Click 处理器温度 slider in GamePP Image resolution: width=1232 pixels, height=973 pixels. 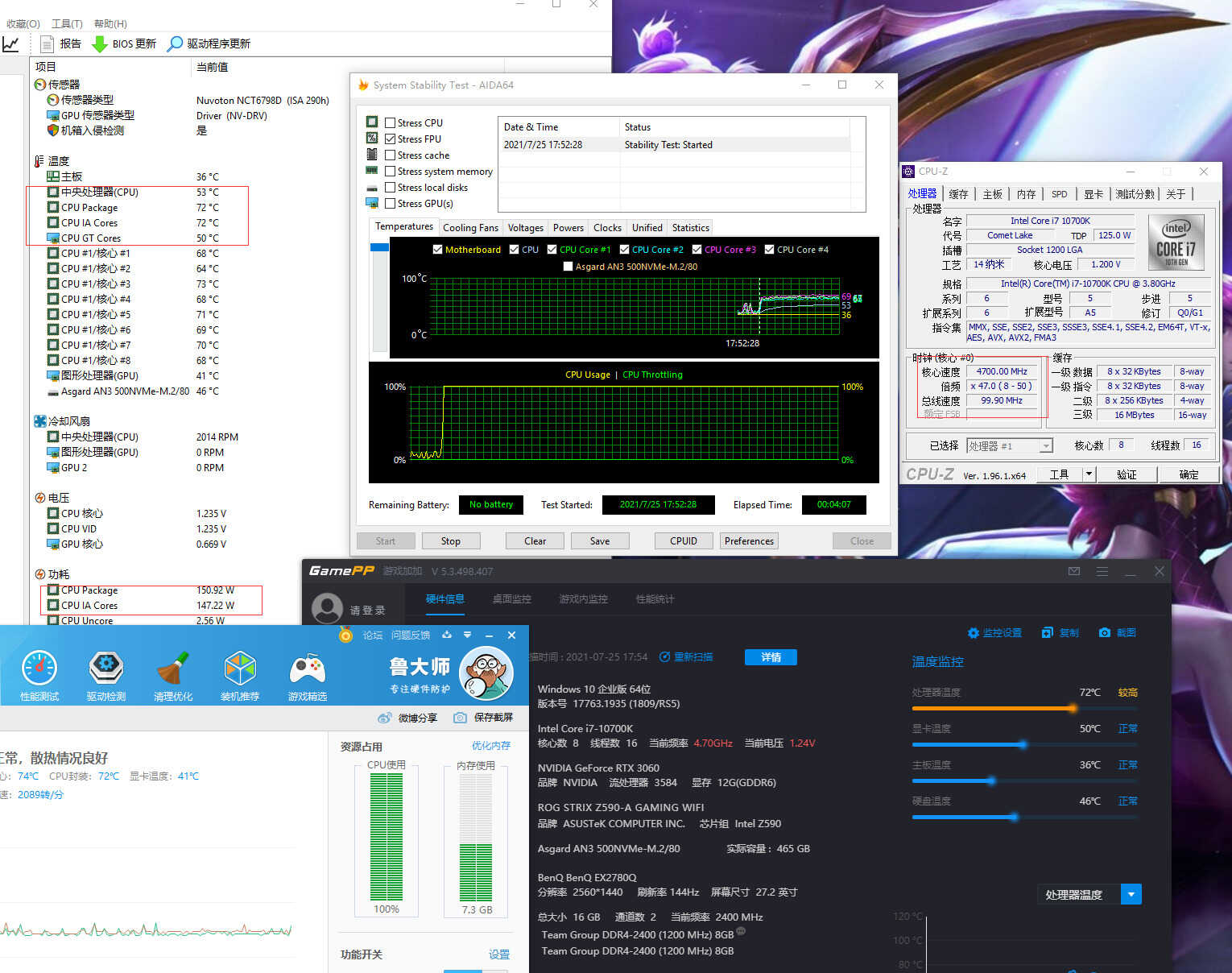point(1024,709)
